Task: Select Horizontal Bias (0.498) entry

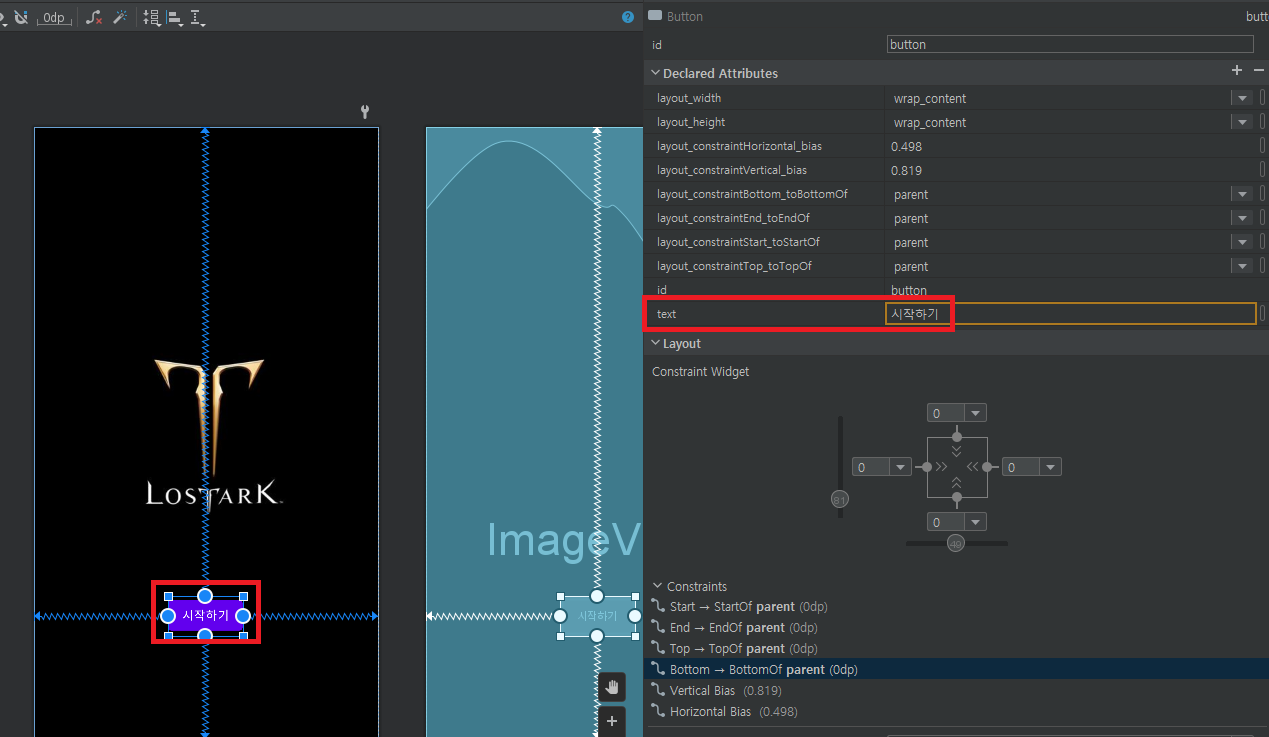Action: coord(956,711)
